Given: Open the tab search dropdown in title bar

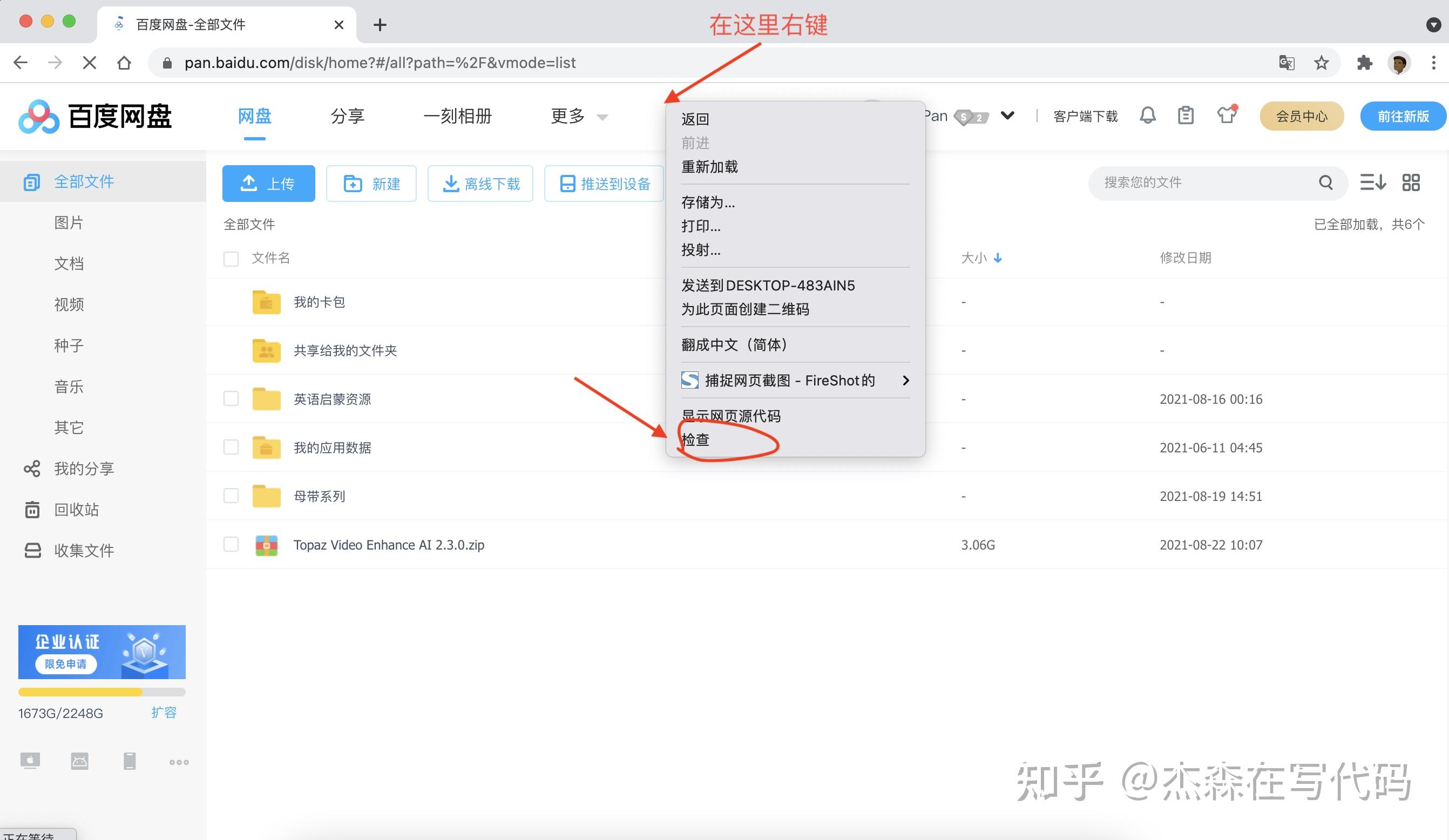Looking at the screenshot, I should pos(1433,25).
